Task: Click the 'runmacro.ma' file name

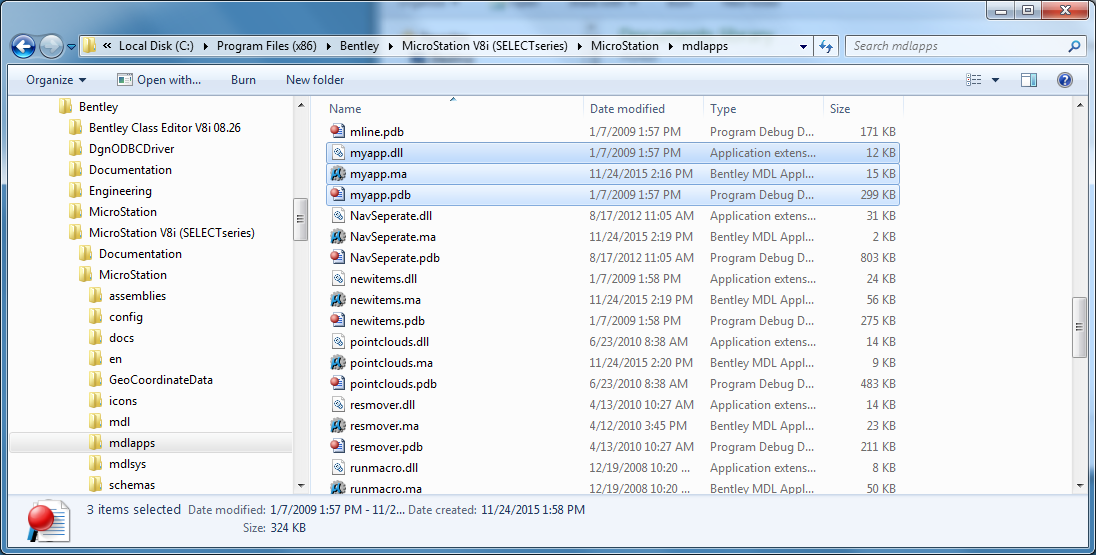Action: 386,488
